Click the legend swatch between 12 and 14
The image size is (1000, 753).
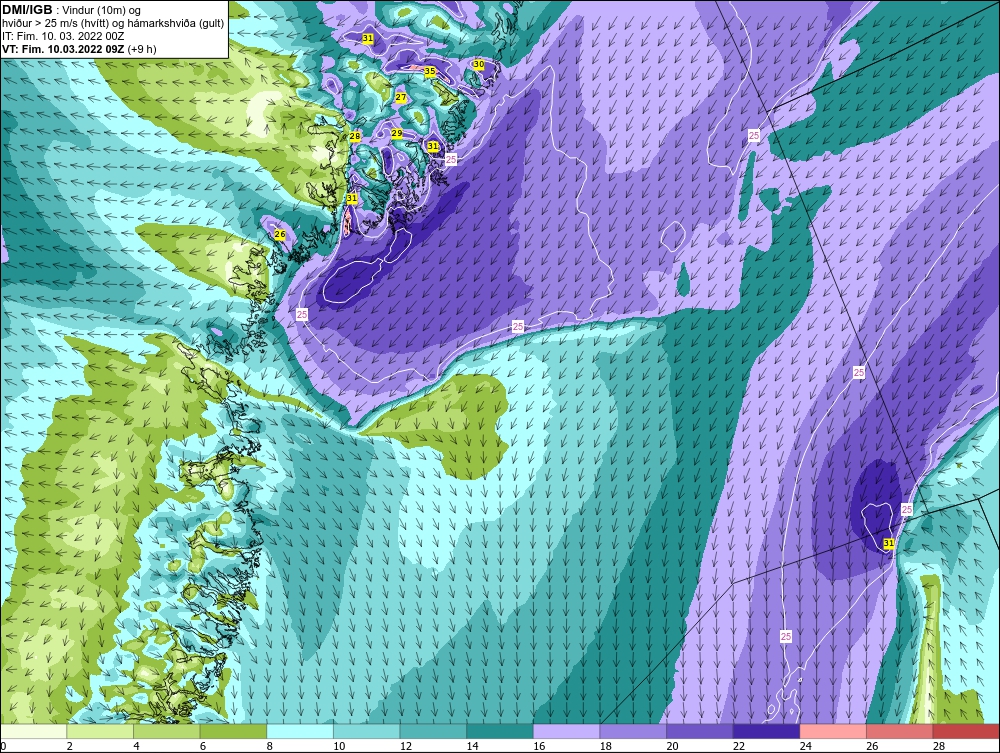(x=433, y=731)
